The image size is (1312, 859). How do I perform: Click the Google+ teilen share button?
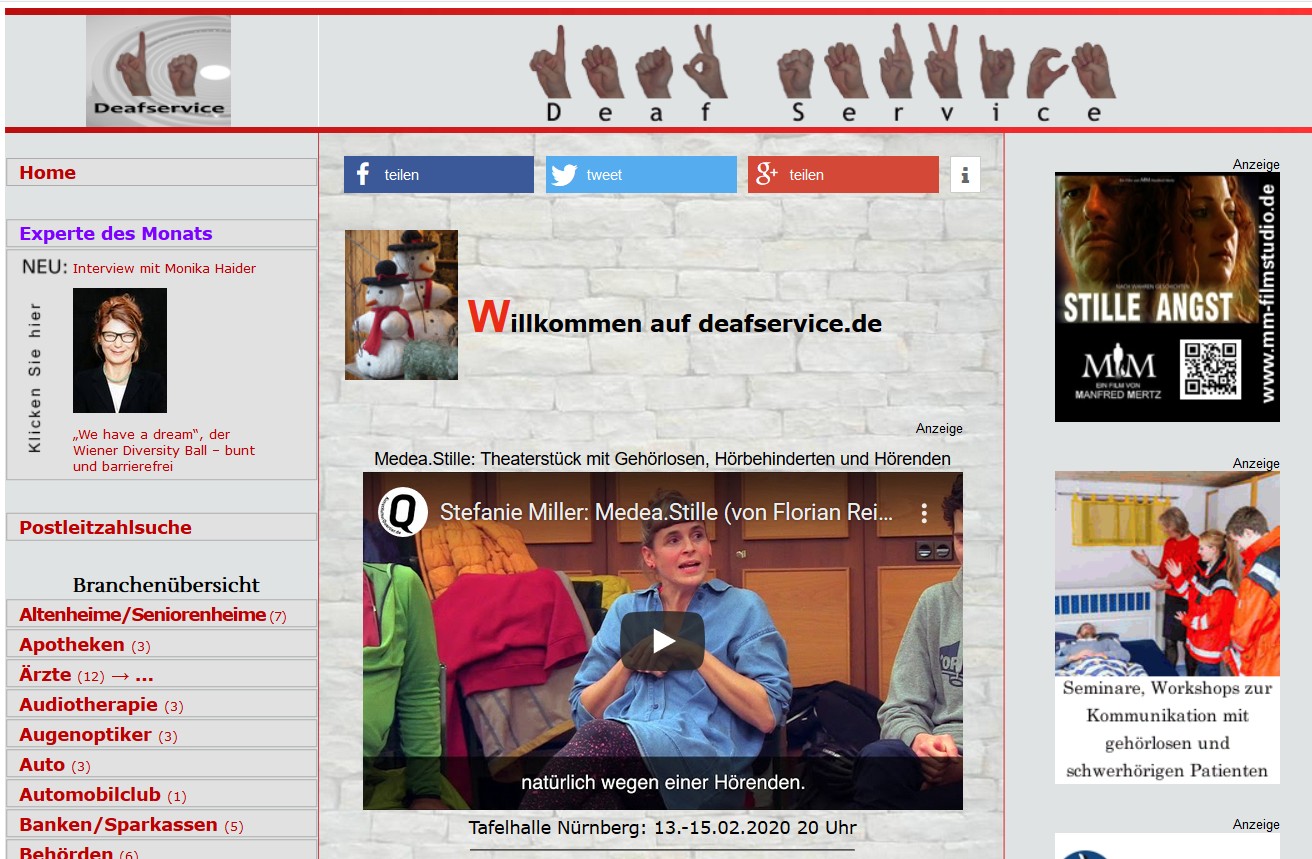(x=842, y=175)
